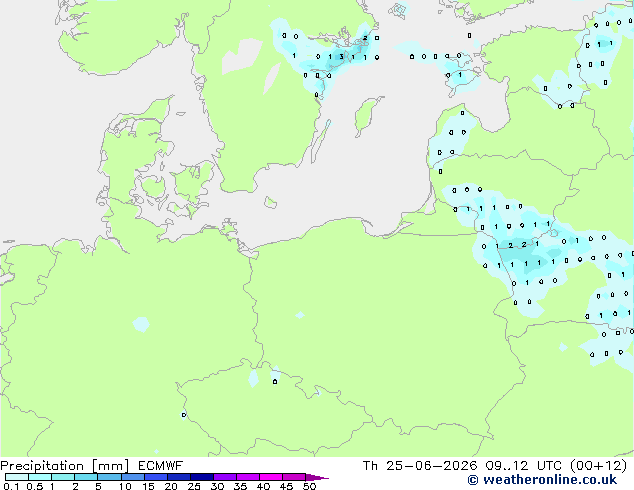Pick the legend swatch between 20 and 25
The image size is (634, 490).
click(x=179, y=477)
